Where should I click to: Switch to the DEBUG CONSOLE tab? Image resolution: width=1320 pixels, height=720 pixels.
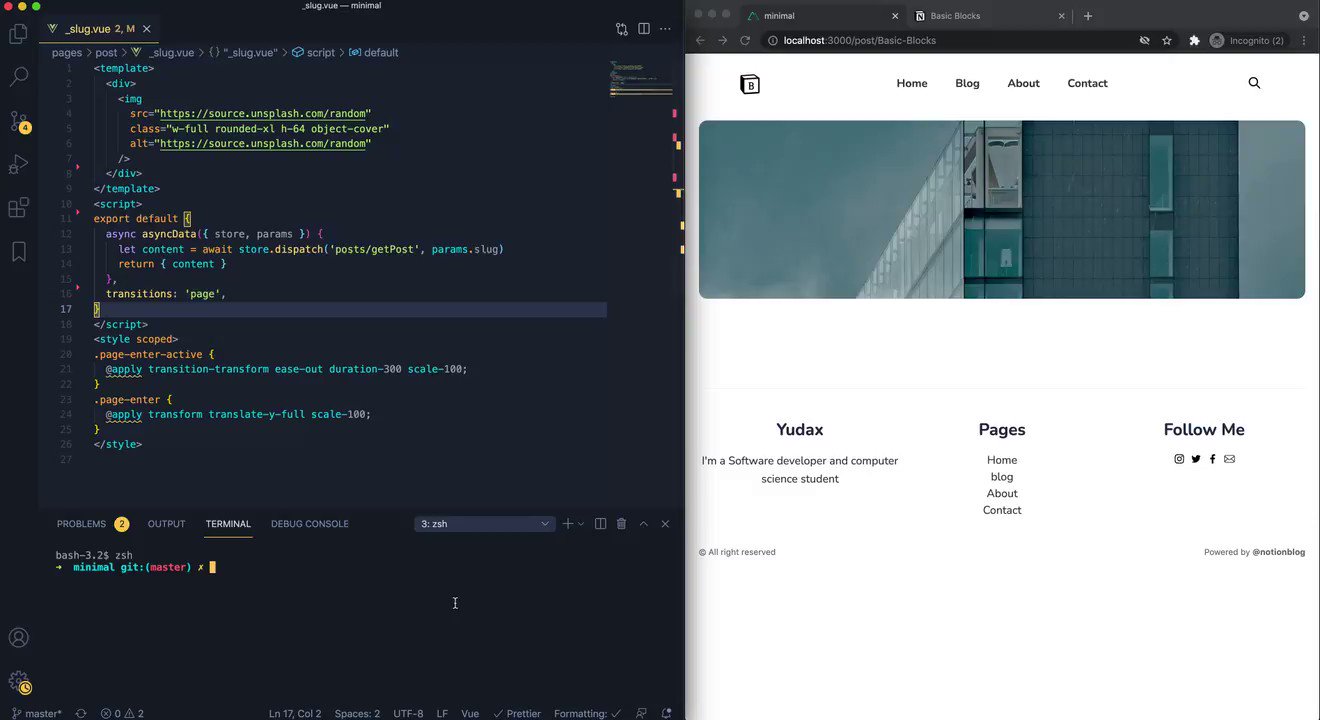click(x=310, y=523)
